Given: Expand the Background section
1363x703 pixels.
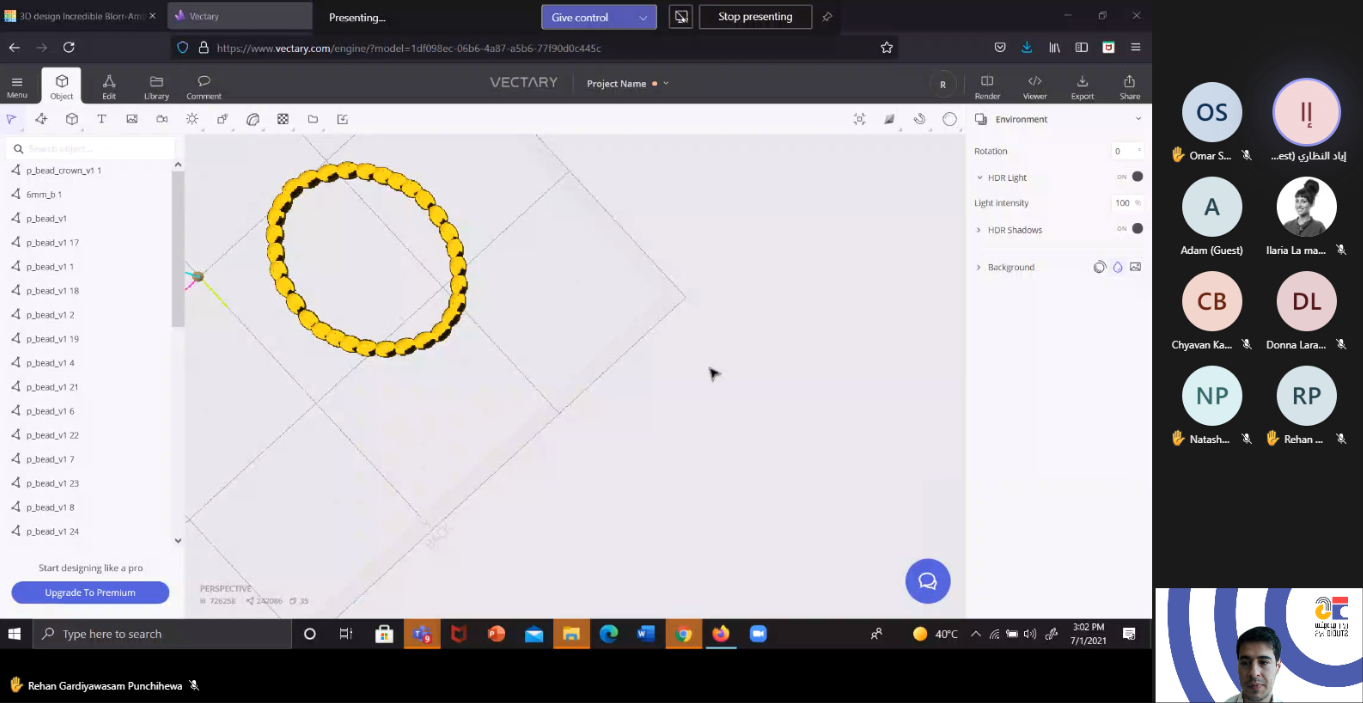Looking at the screenshot, I should point(979,267).
